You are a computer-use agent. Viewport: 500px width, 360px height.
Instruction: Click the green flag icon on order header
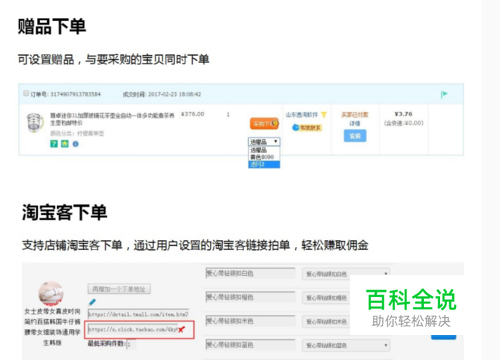(x=444, y=94)
